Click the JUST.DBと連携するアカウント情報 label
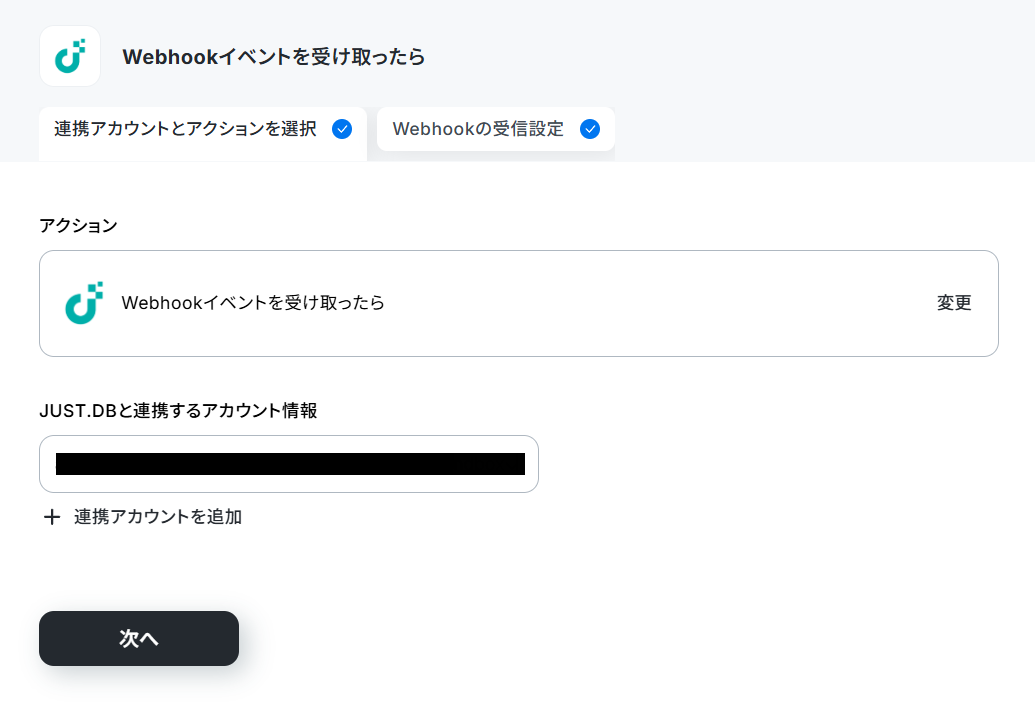This screenshot has height=721, width=1035. 178,411
